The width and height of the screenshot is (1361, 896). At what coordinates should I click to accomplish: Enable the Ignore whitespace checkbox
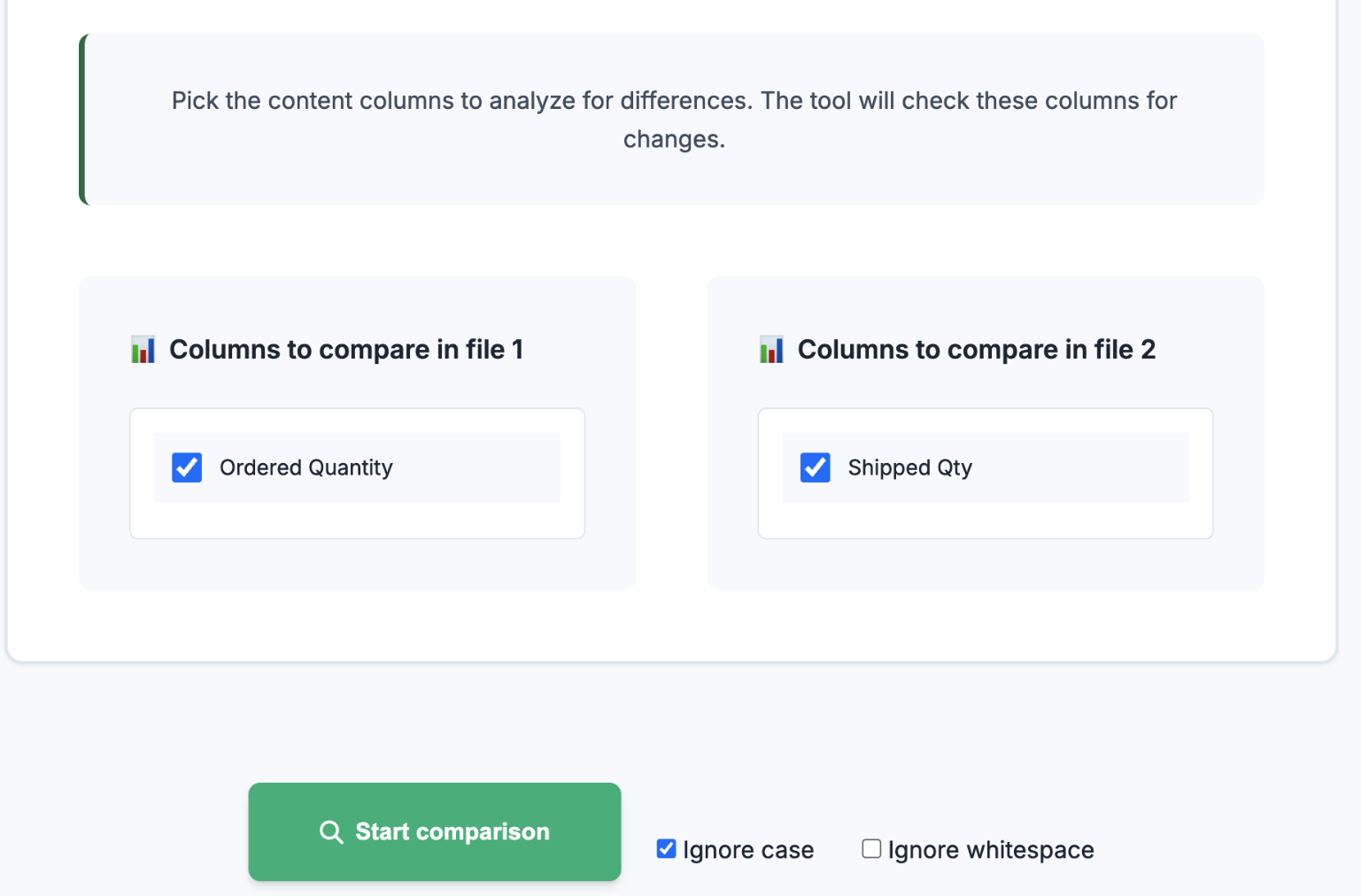[871, 849]
